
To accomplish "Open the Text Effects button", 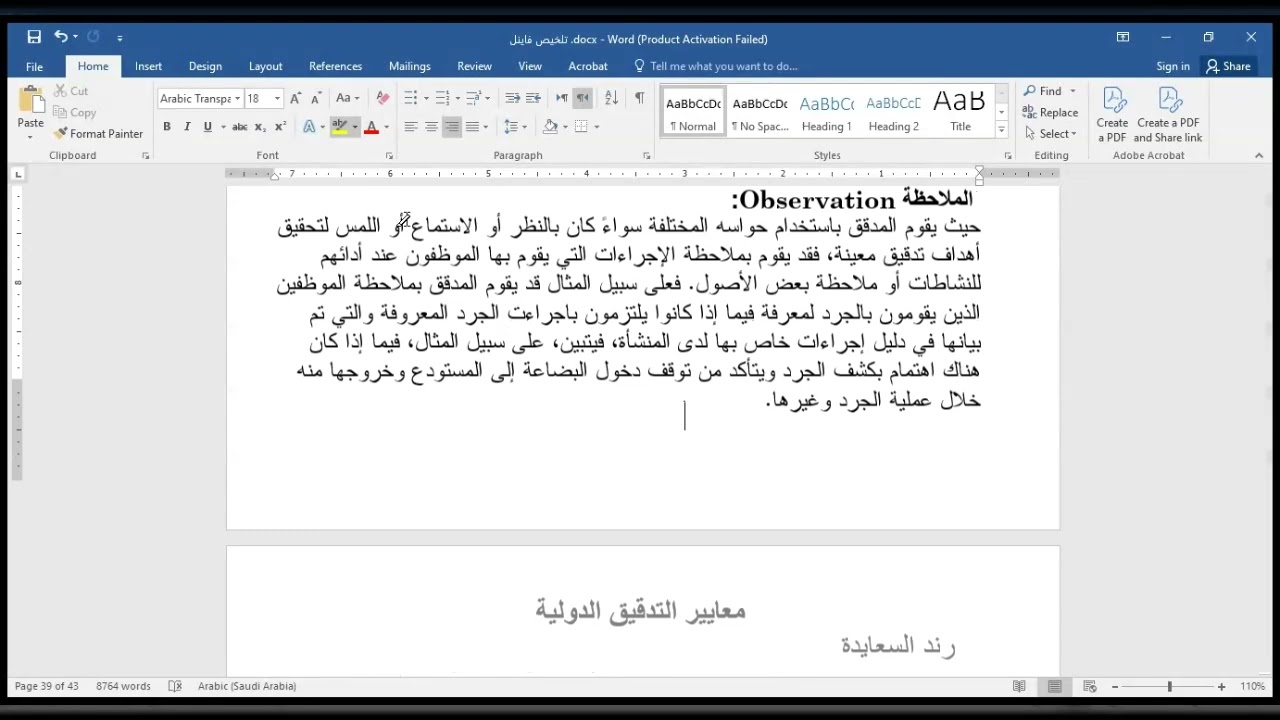I will pos(311,127).
